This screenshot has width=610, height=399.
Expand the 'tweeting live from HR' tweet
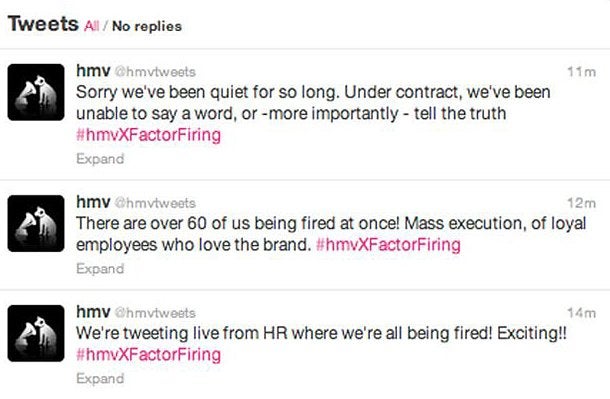click(100, 378)
